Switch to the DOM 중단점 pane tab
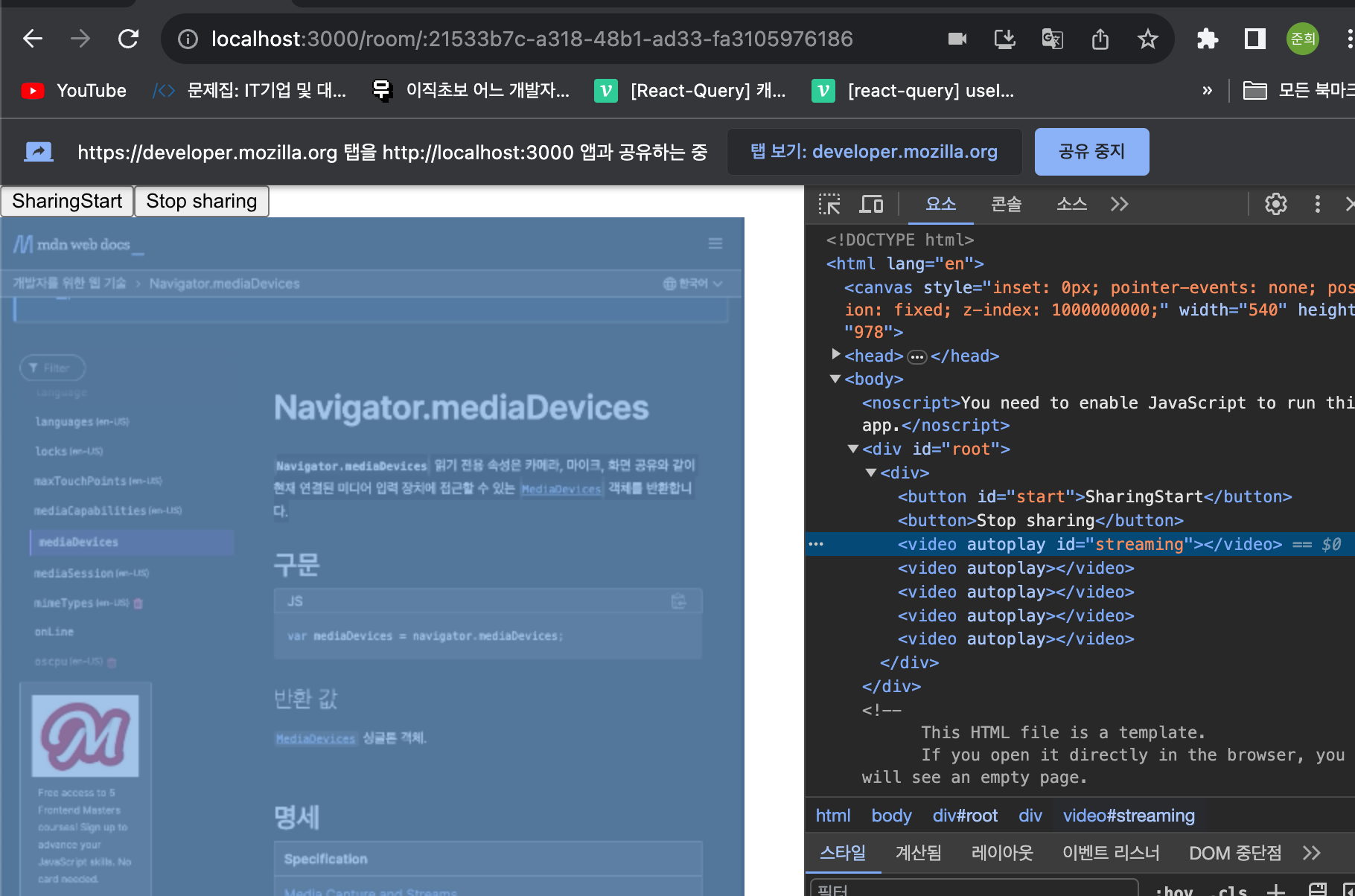 tap(1235, 853)
